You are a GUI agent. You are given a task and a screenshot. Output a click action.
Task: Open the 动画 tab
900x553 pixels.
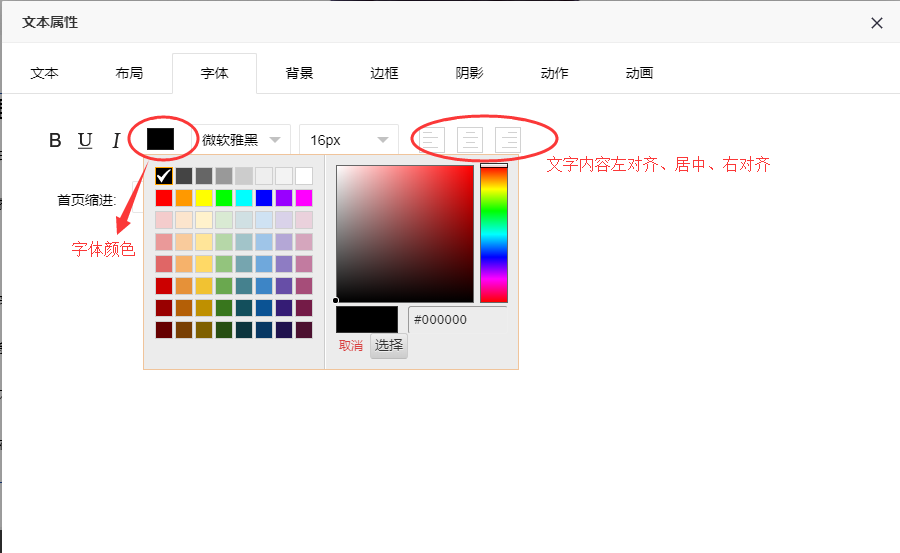[x=639, y=73]
